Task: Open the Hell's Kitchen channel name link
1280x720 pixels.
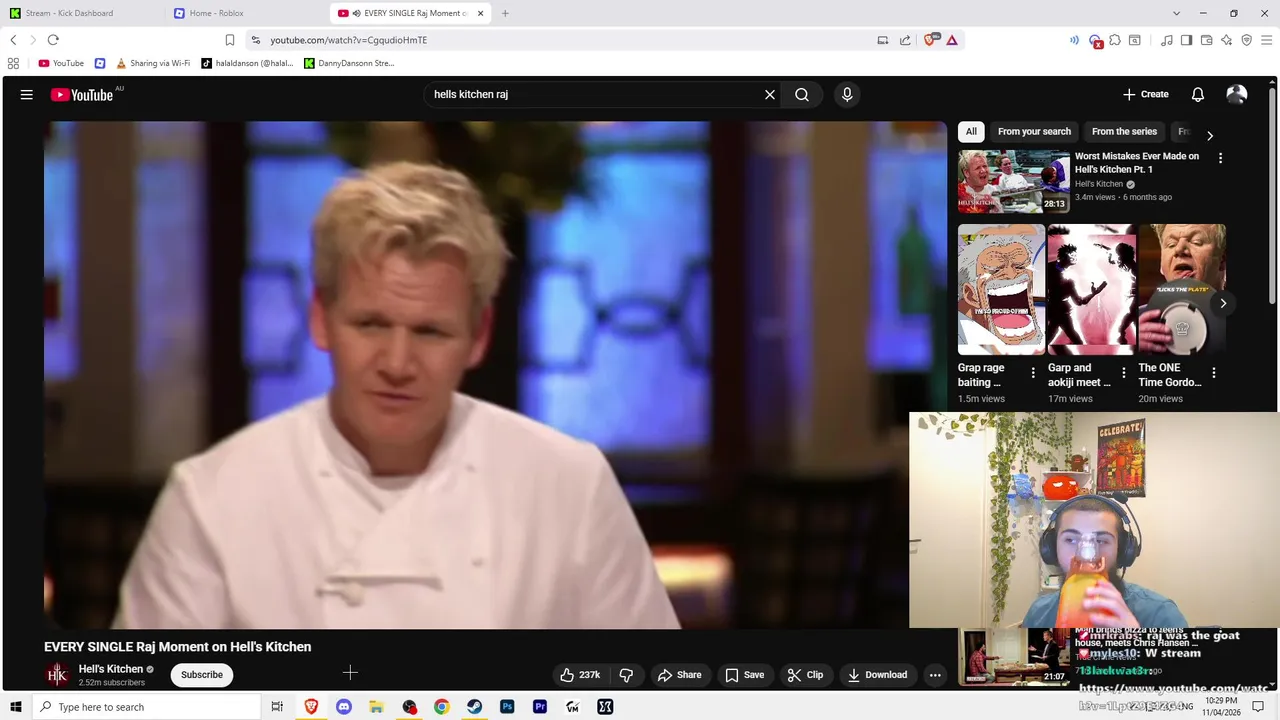Action: (x=111, y=669)
